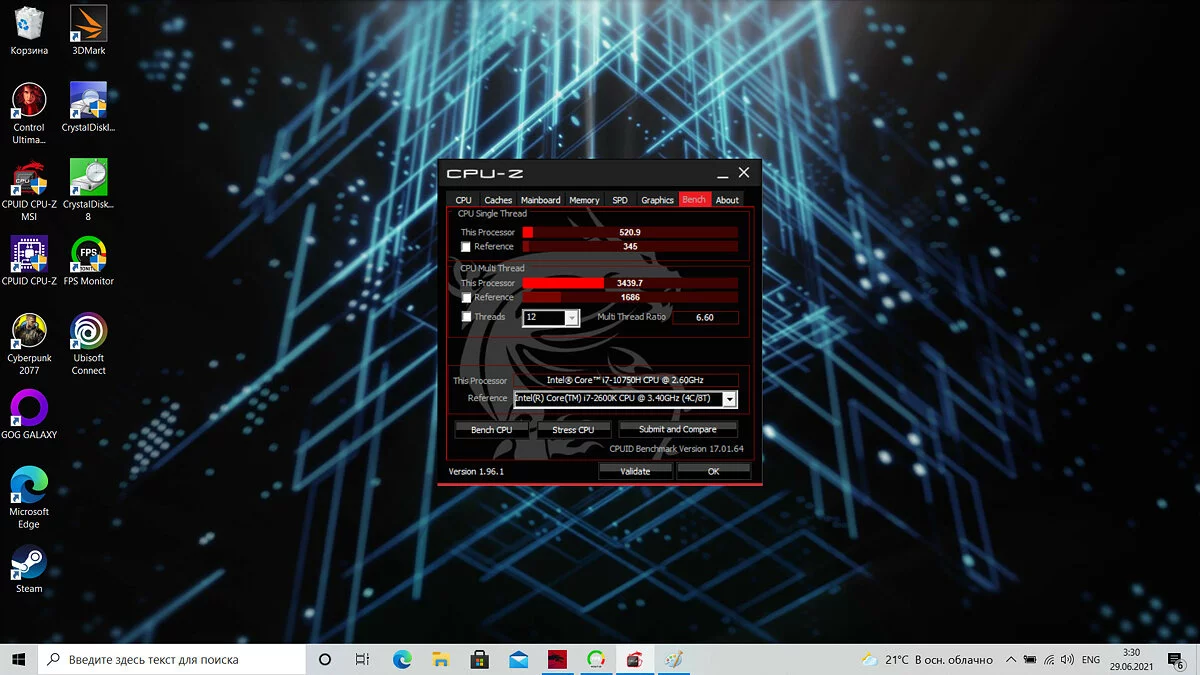This screenshot has height=675, width=1200.
Task: Expand the Threads count dropdown
Action: click(x=572, y=318)
